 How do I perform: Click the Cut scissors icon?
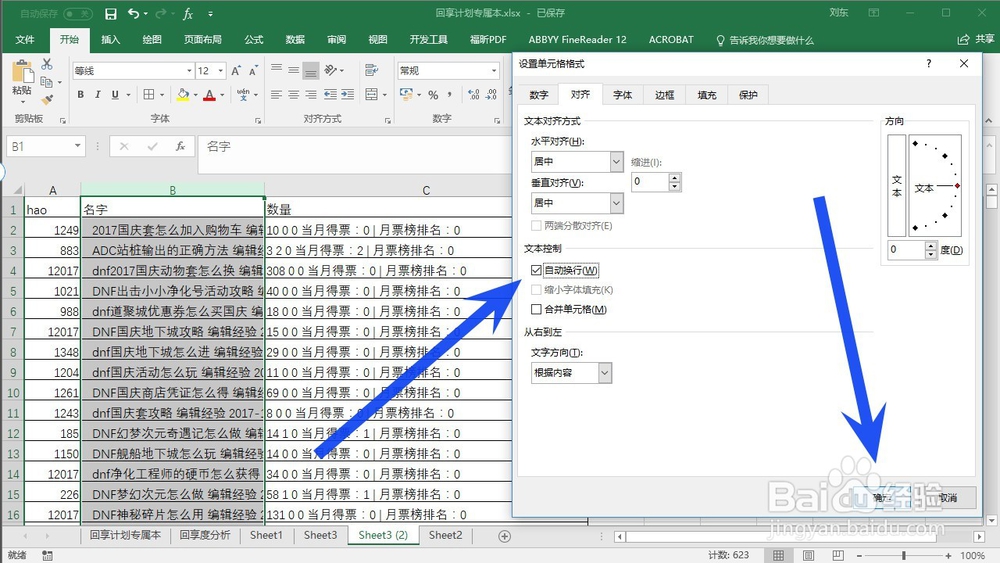pyautogui.click(x=47, y=64)
